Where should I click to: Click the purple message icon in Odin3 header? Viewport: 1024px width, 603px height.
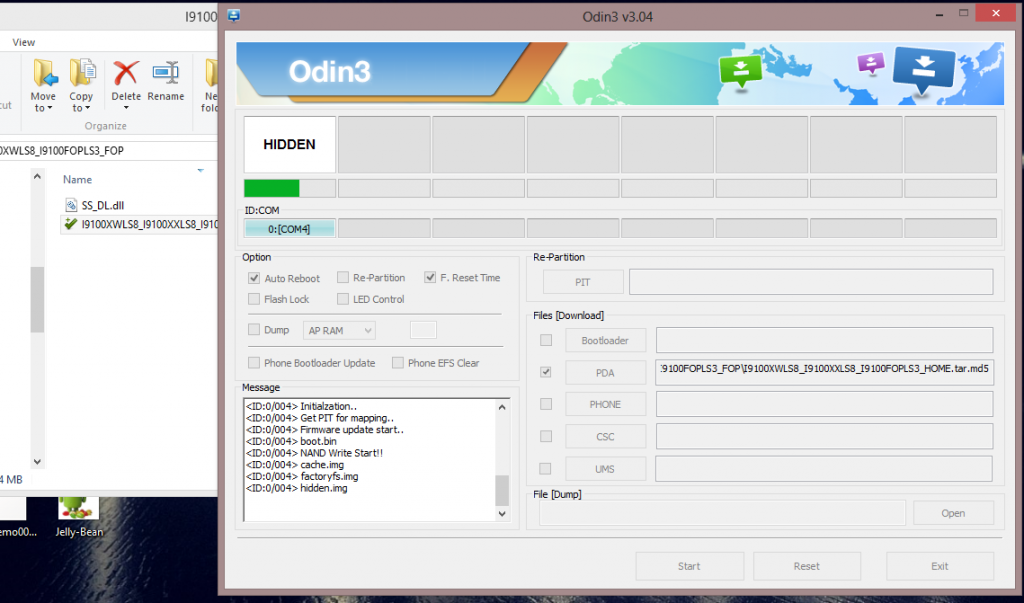(870, 62)
